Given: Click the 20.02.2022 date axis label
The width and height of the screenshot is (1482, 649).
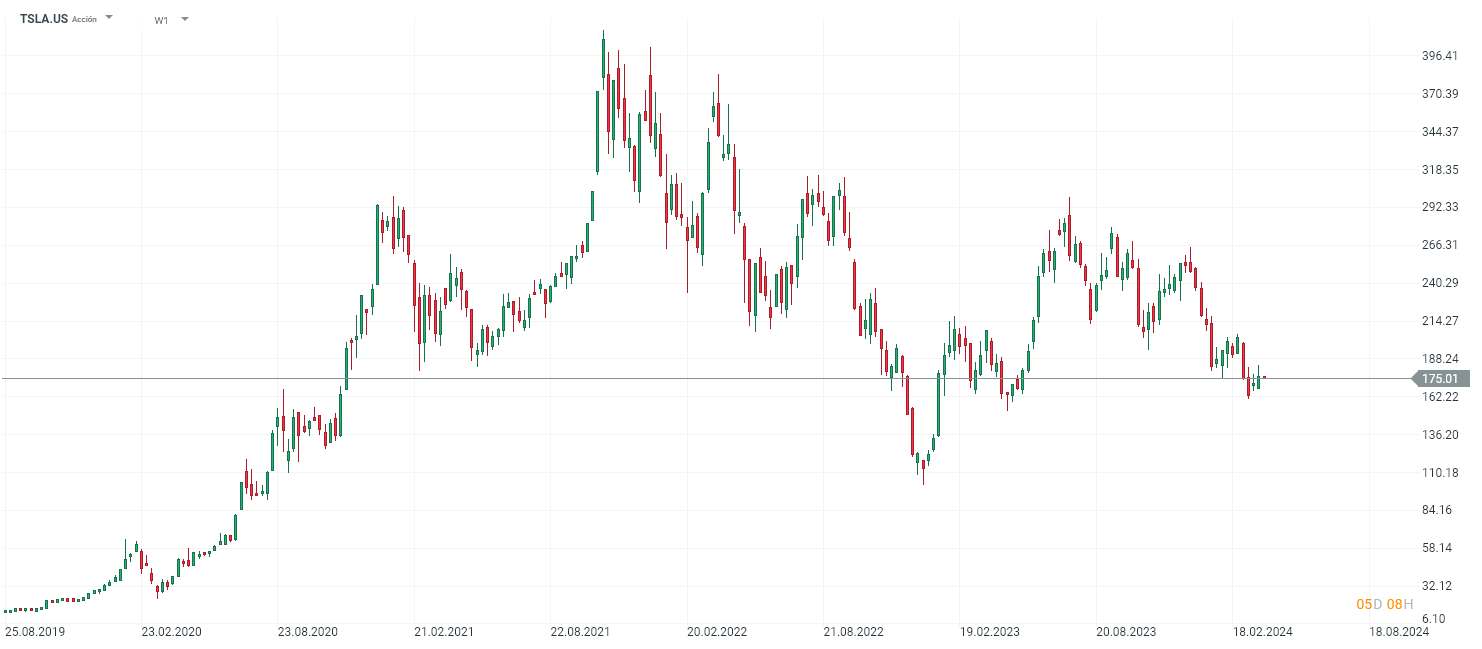Looking at the screenshot, I should [x=717, y=632].
